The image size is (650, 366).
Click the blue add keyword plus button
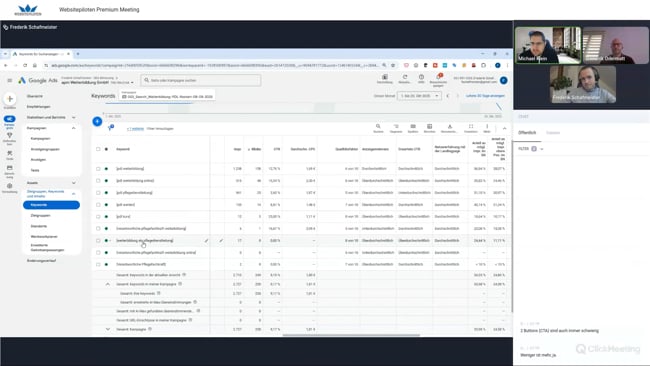97,121
